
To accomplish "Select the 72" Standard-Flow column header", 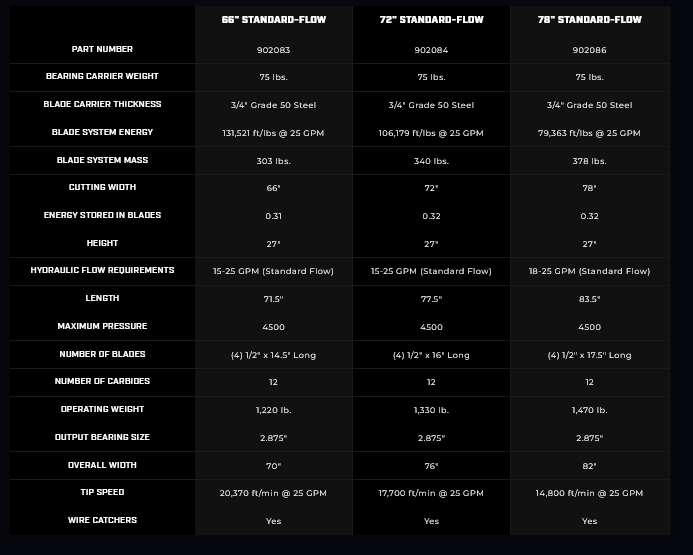I will [431, 20].
